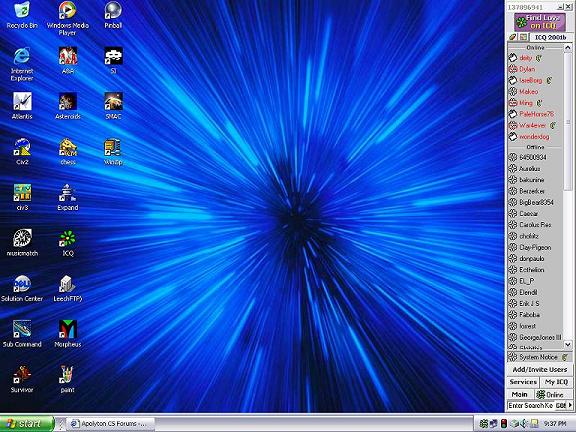Open the Sub Command game icon
576x432 pixels.
[22, 334]
